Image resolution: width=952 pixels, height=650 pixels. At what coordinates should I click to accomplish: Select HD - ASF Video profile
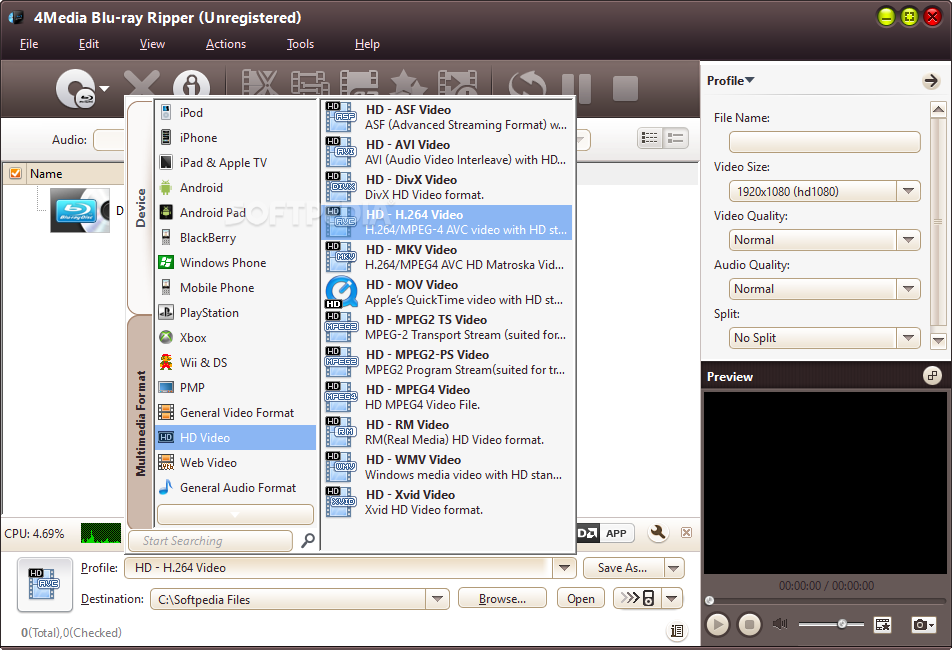(447, 117)
